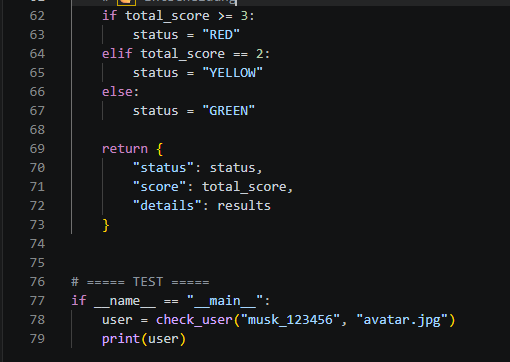Click the closing curly brace on line 73

pyautogui.click(x=106, y=225)
